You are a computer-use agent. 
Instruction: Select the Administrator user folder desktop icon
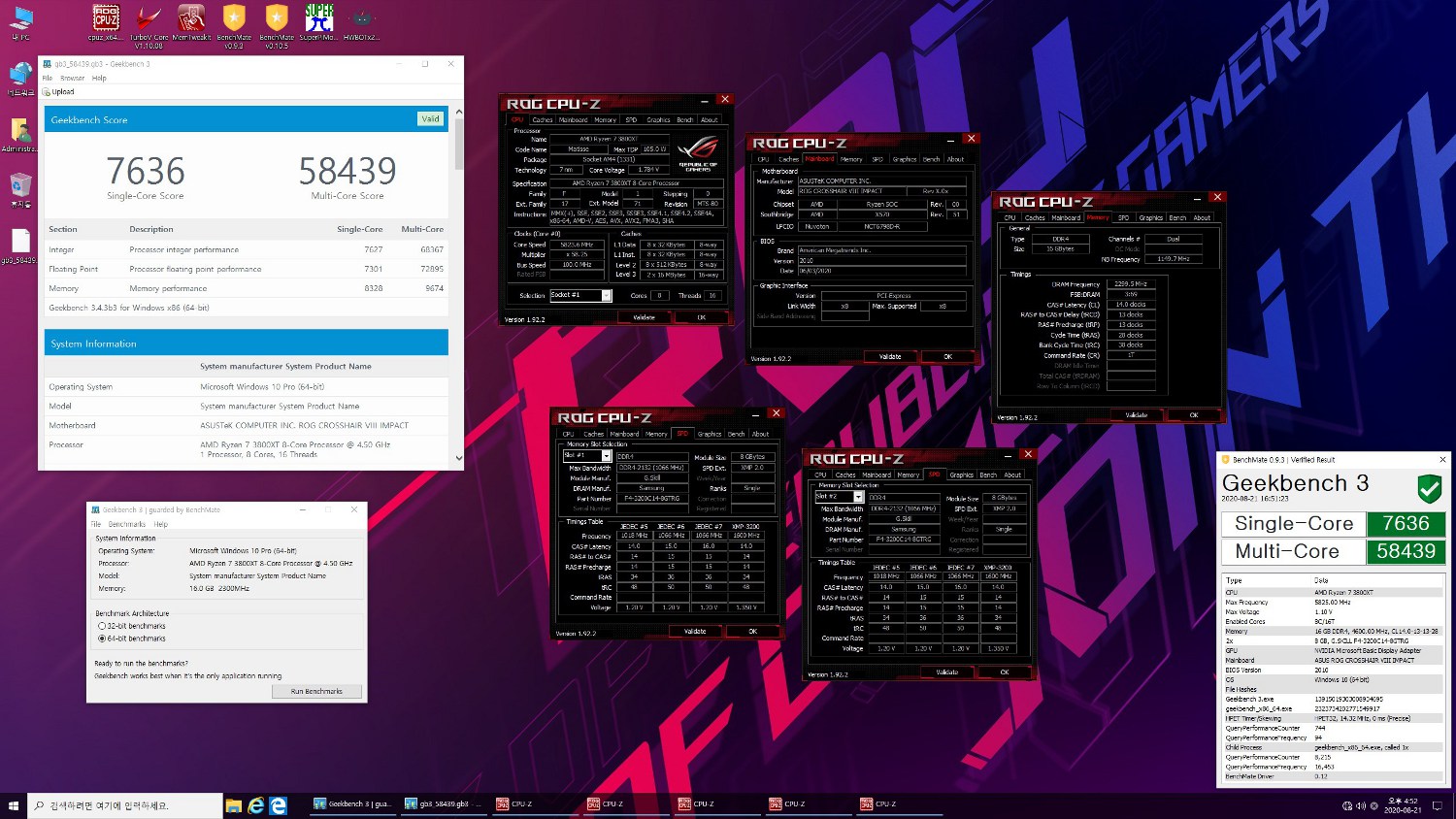pyautogui.click(x=21, y=134)
